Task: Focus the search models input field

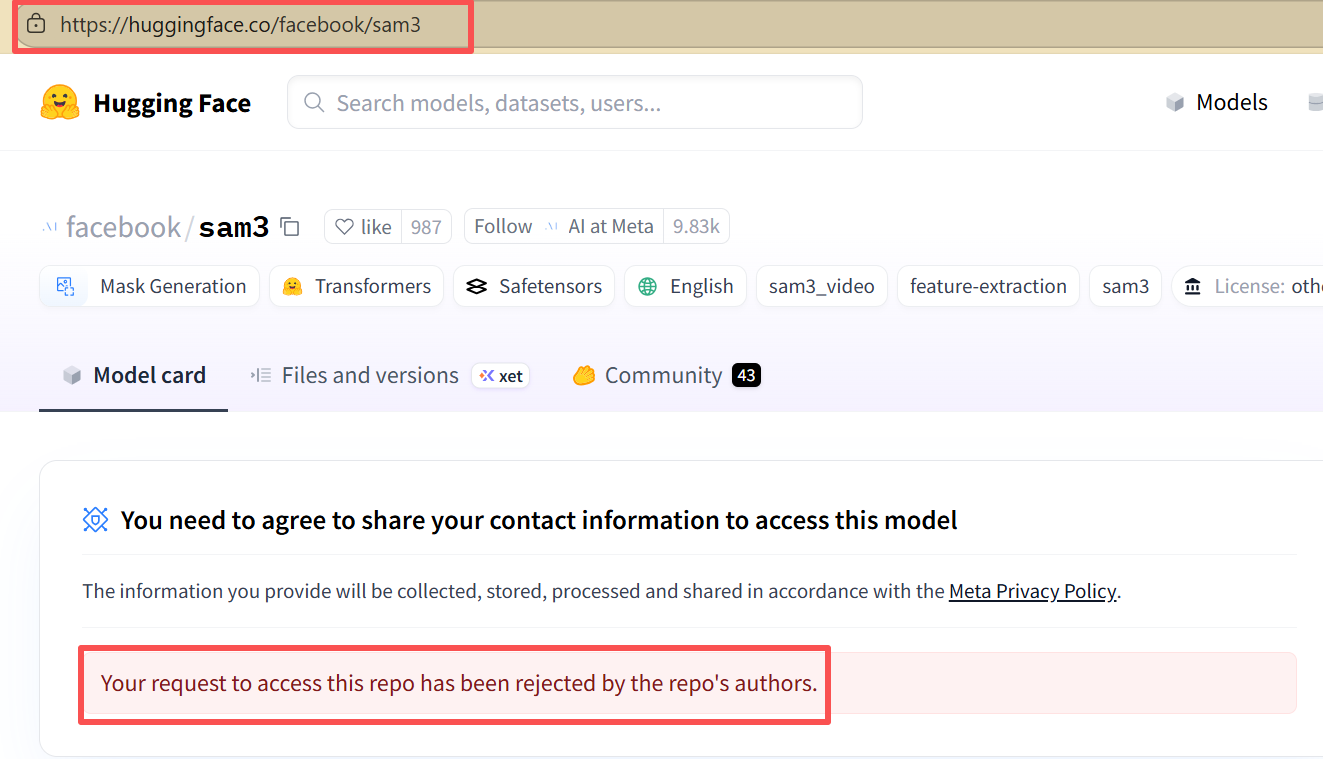Action: (575, 103)
